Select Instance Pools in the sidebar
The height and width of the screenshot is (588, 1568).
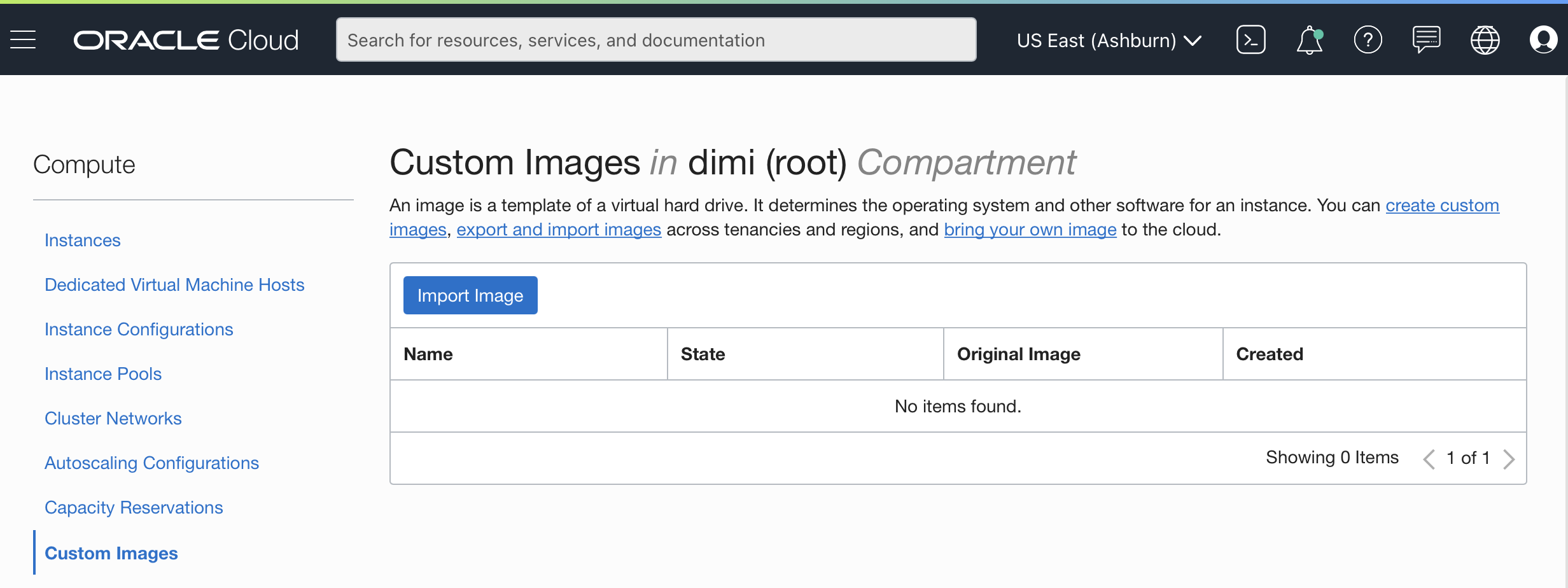103,374
